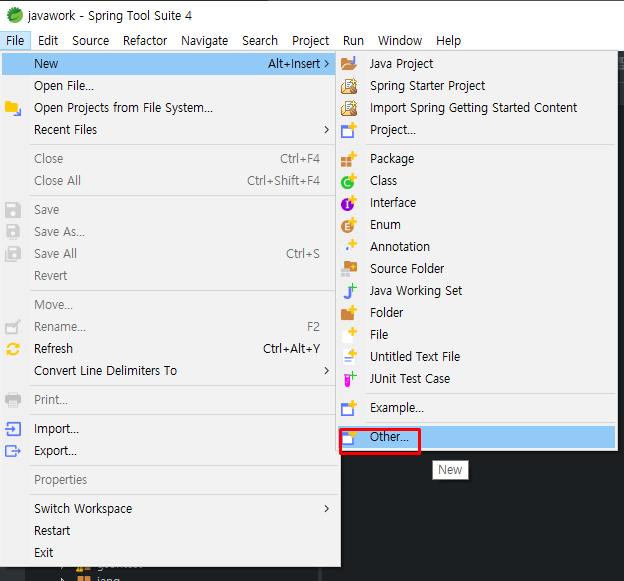Select Recent Files entry

click(169, 130)
